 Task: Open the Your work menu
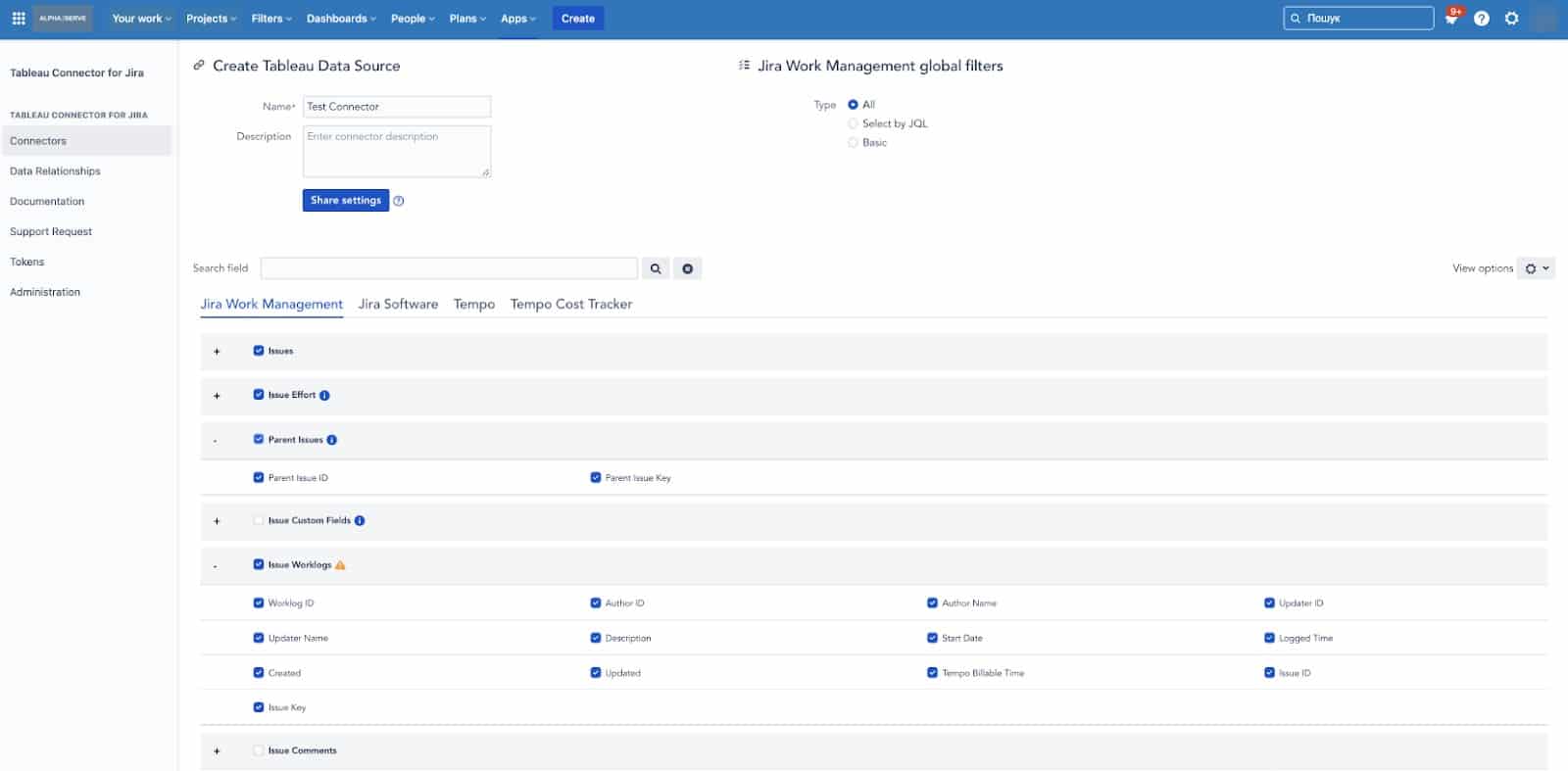pyautogui.click(x=141, y=19)
